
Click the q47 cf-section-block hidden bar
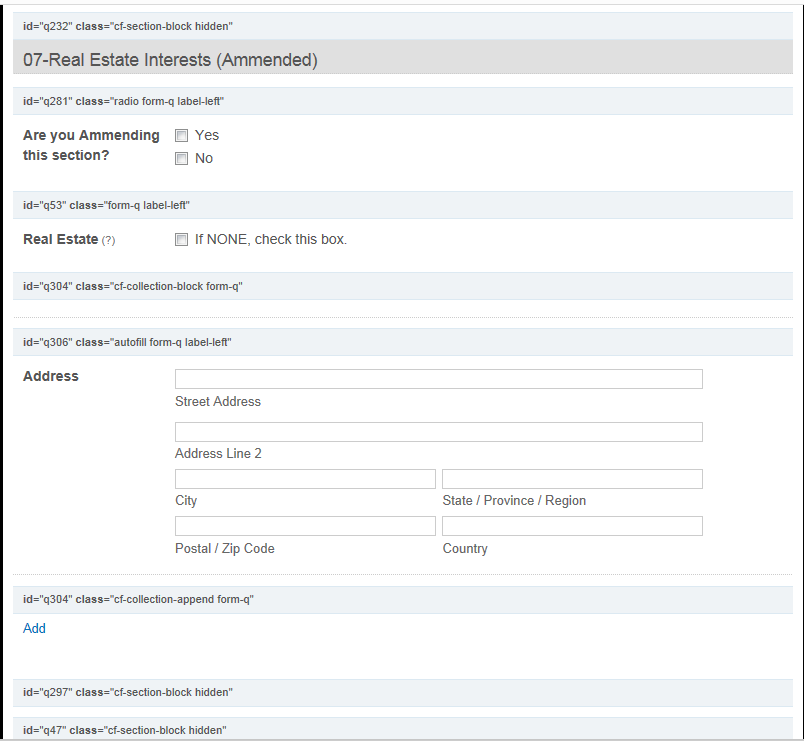pos(402,730)
